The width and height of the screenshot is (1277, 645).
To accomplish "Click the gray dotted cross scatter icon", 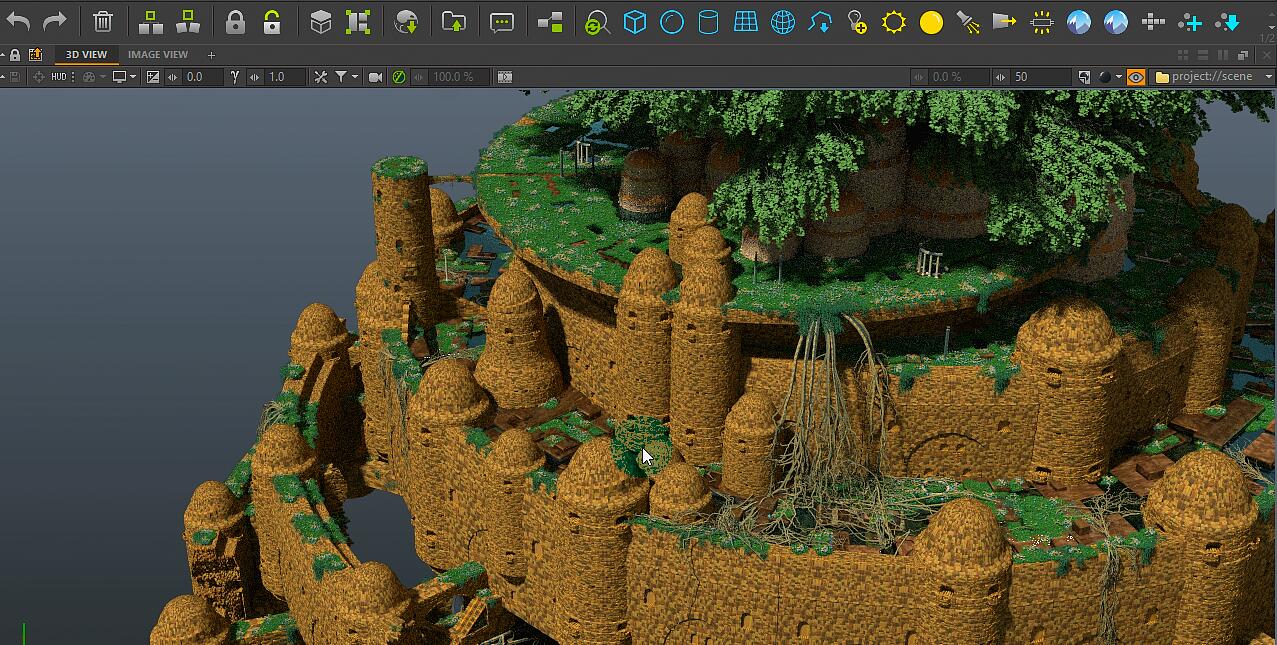I will 1153,21.
